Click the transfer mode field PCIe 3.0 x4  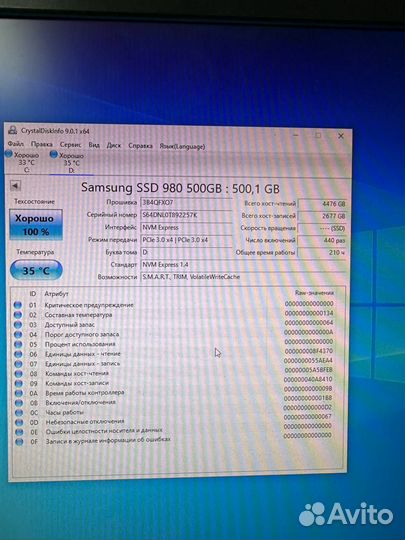pos(186,240)
